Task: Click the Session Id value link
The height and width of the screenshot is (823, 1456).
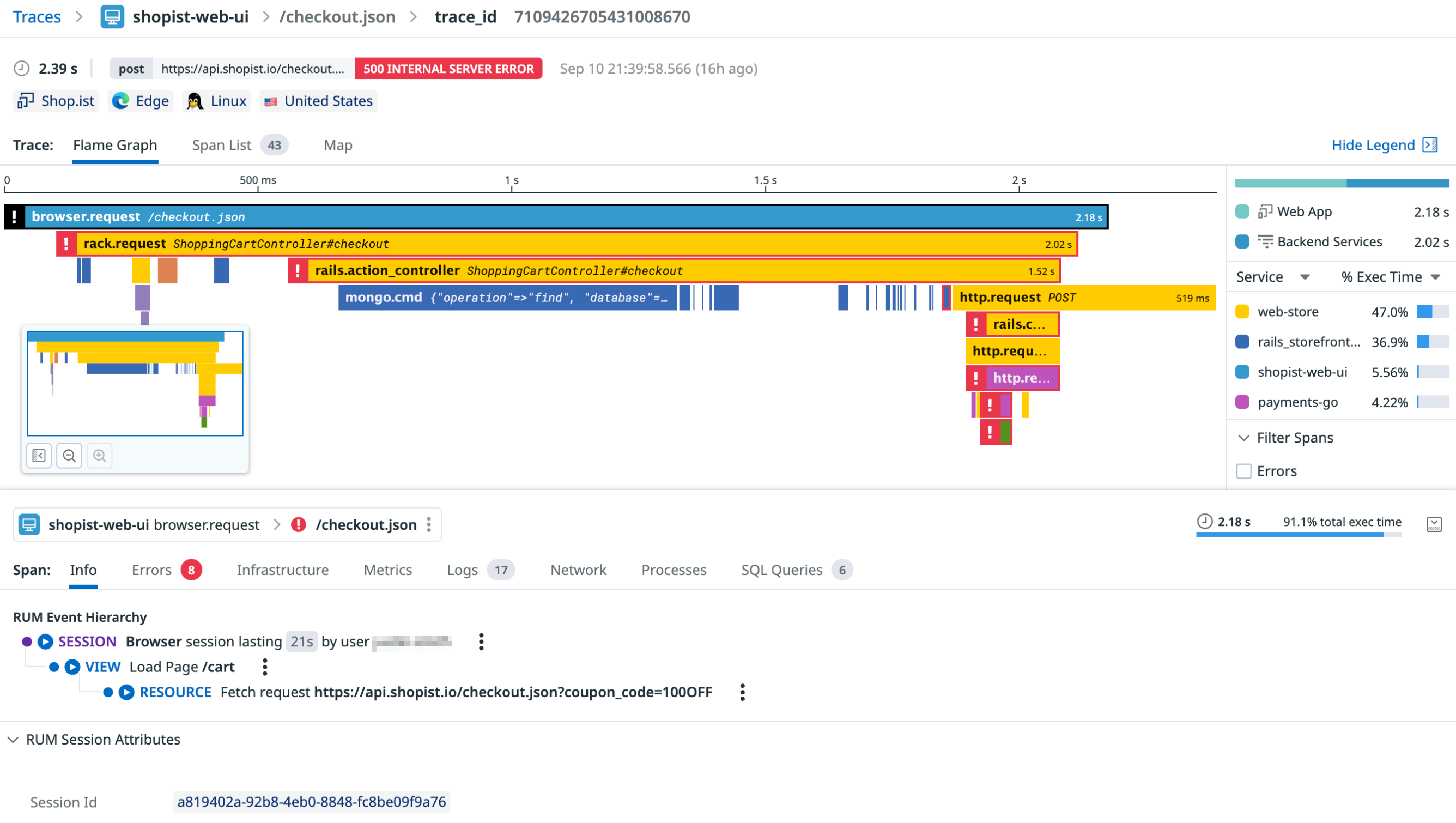Action: 312,801
